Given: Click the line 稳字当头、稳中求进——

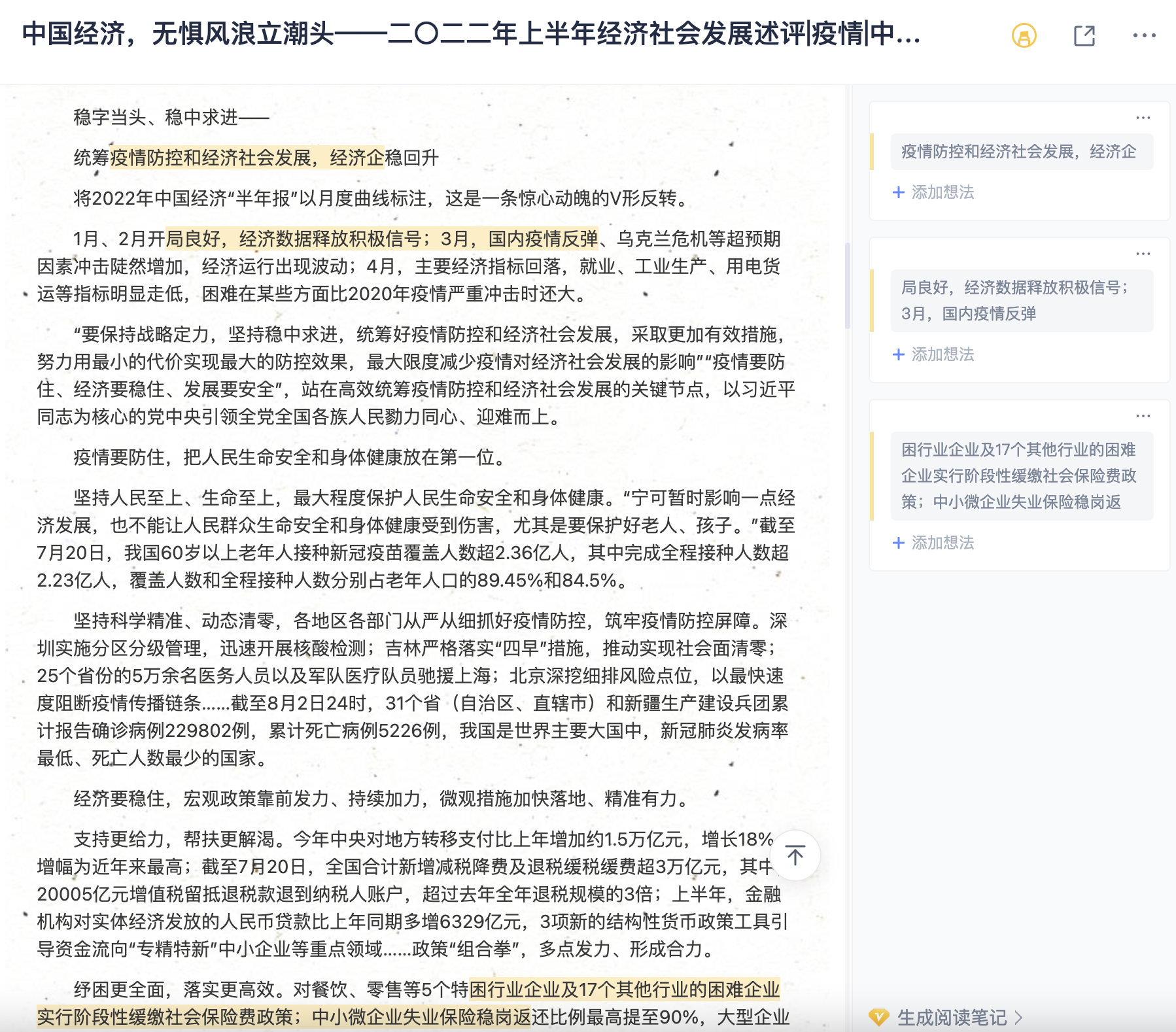Looking at the screenshot, I should pyautogui.click(x=171, y=118).
